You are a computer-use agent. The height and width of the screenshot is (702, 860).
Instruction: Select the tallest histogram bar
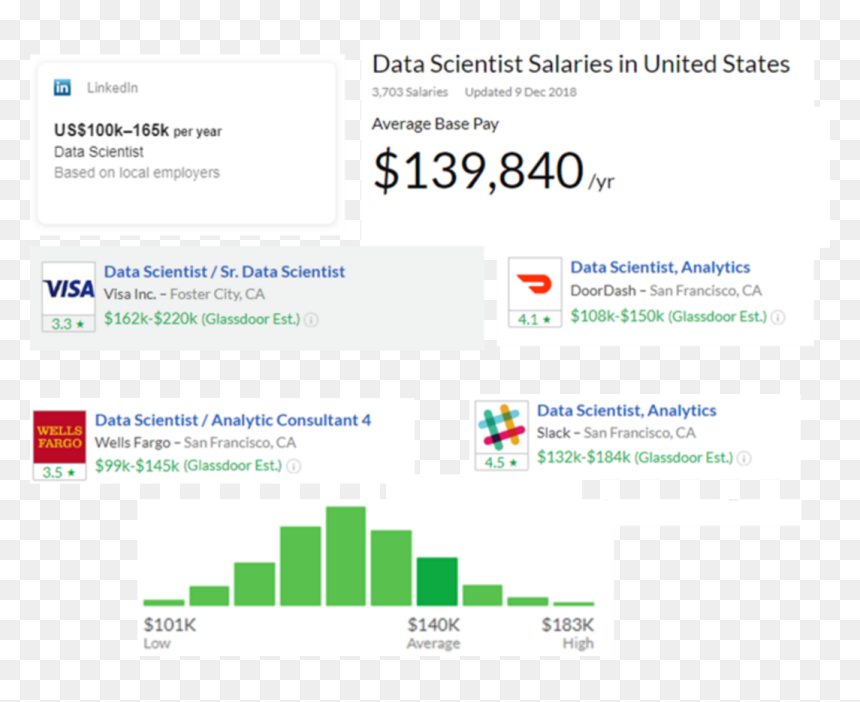click(x=346, y=556)
